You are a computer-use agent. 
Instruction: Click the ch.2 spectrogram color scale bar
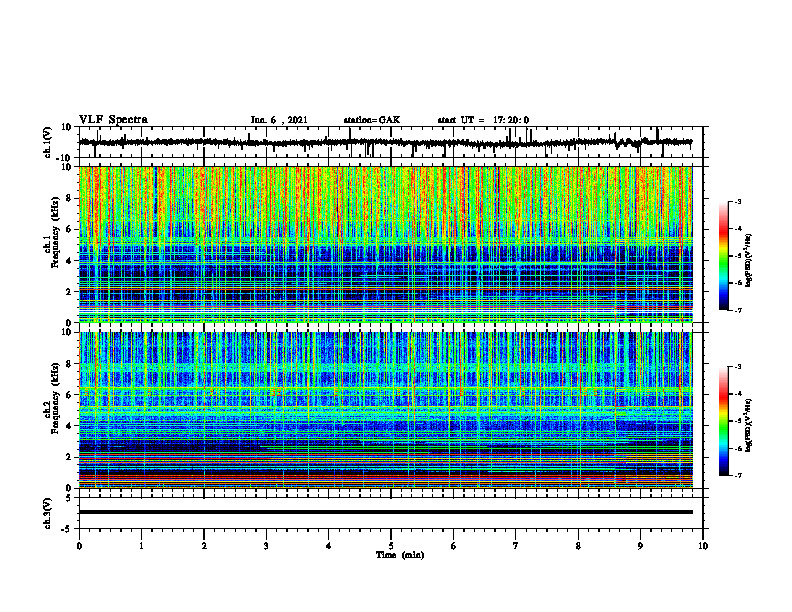(723, 421)
